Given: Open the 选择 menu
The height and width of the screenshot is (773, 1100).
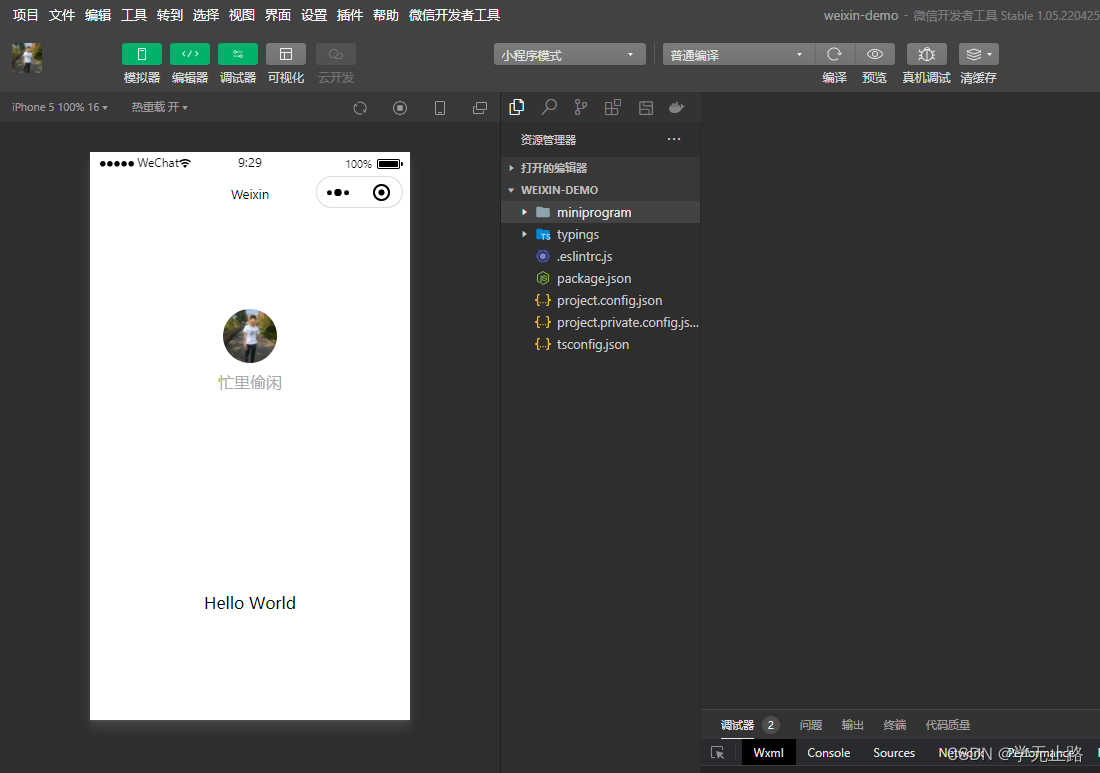Looking at the screenshot, I should (206, 15).
